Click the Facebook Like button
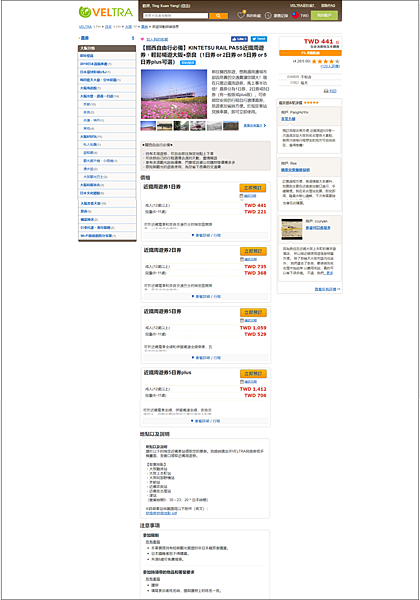 (x=239, y=39)
